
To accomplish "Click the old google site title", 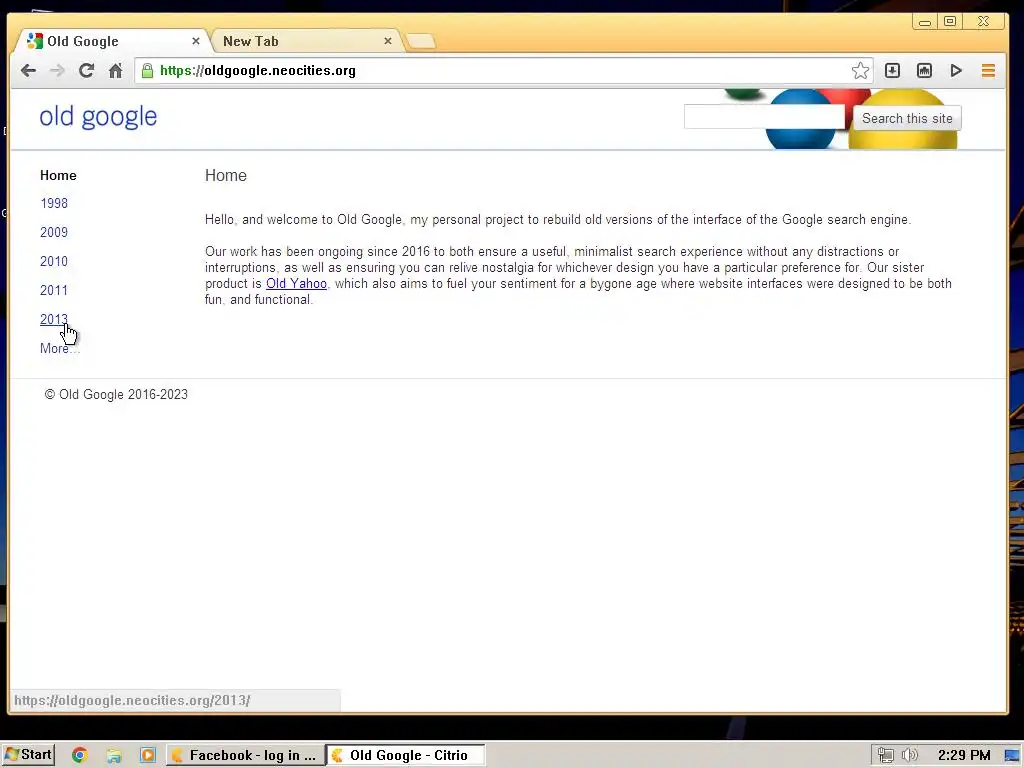I will coord(98,116).
